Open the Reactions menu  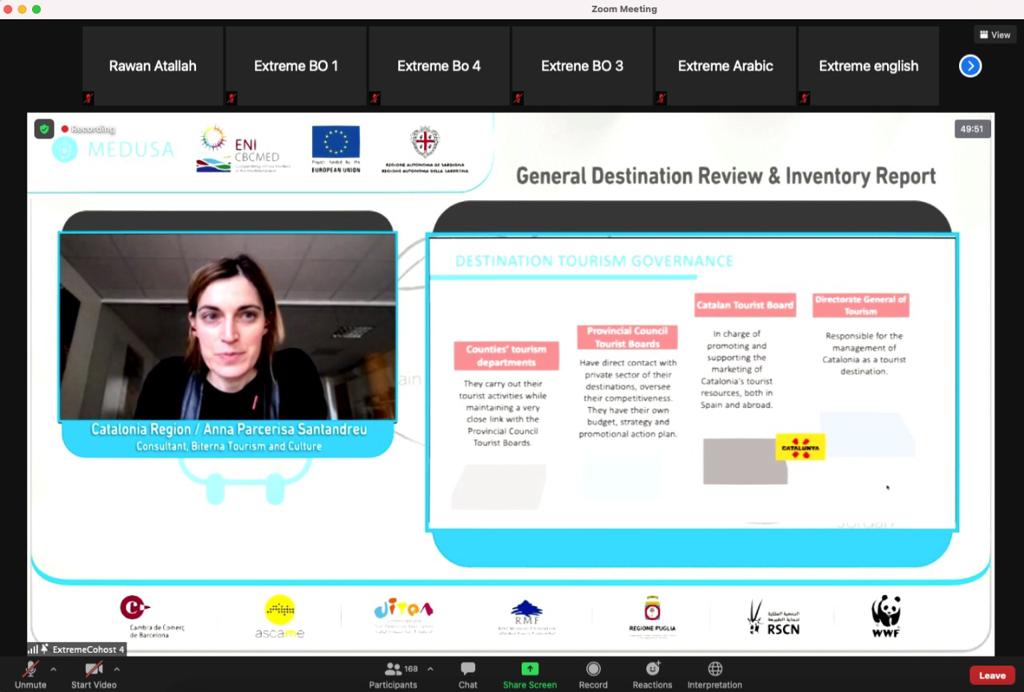click(652, 669)
